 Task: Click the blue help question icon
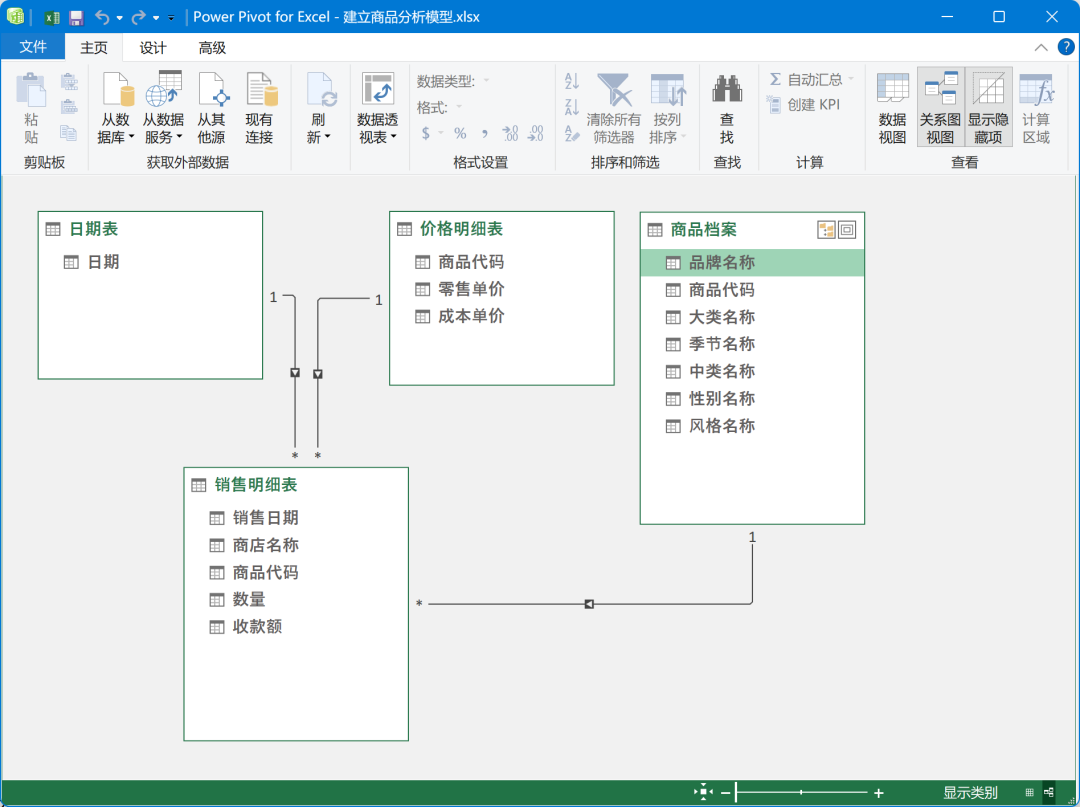[x=1066, y=47]
